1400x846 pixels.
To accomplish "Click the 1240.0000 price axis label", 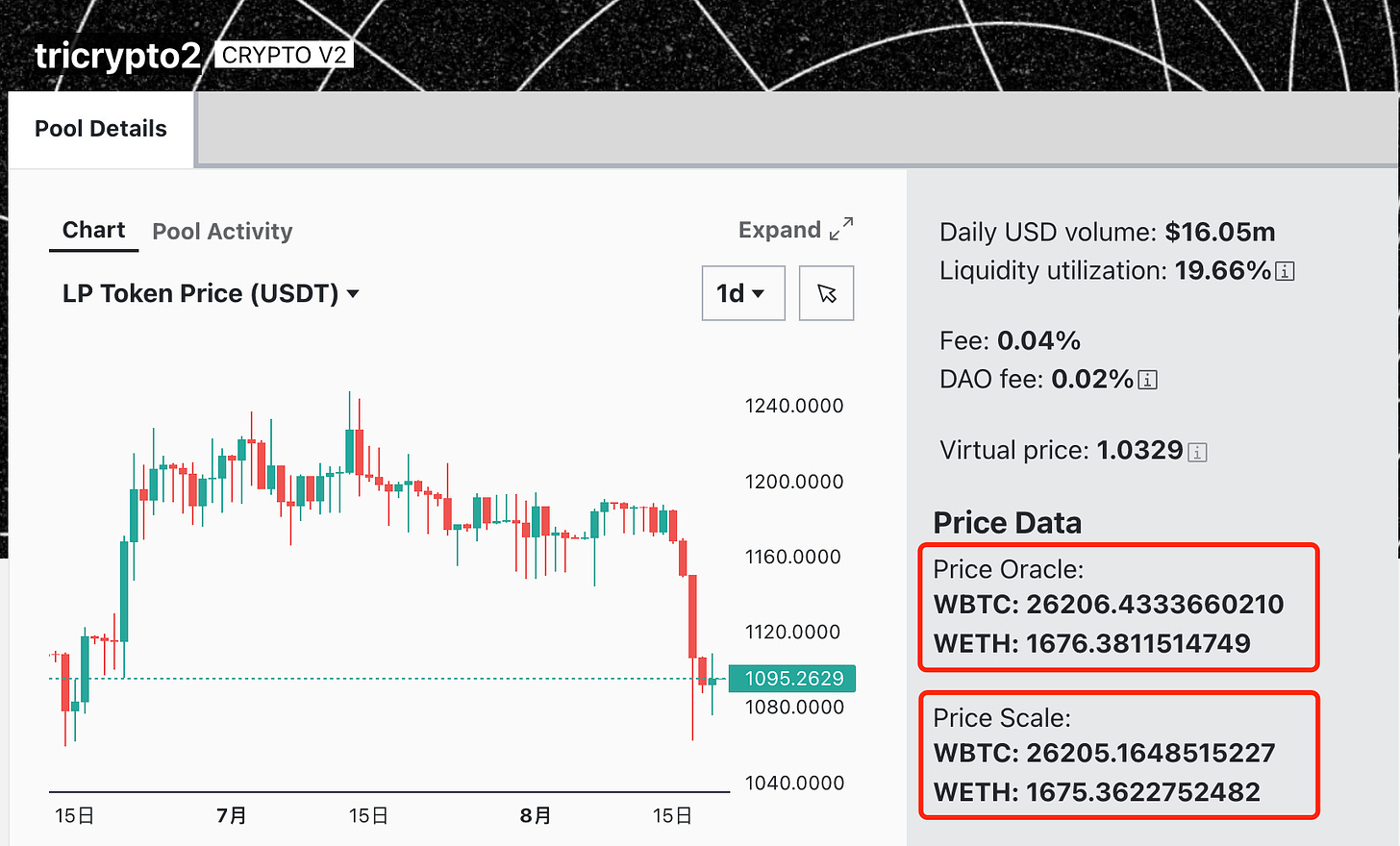I will pyautogui.click(x=793, y=406).
